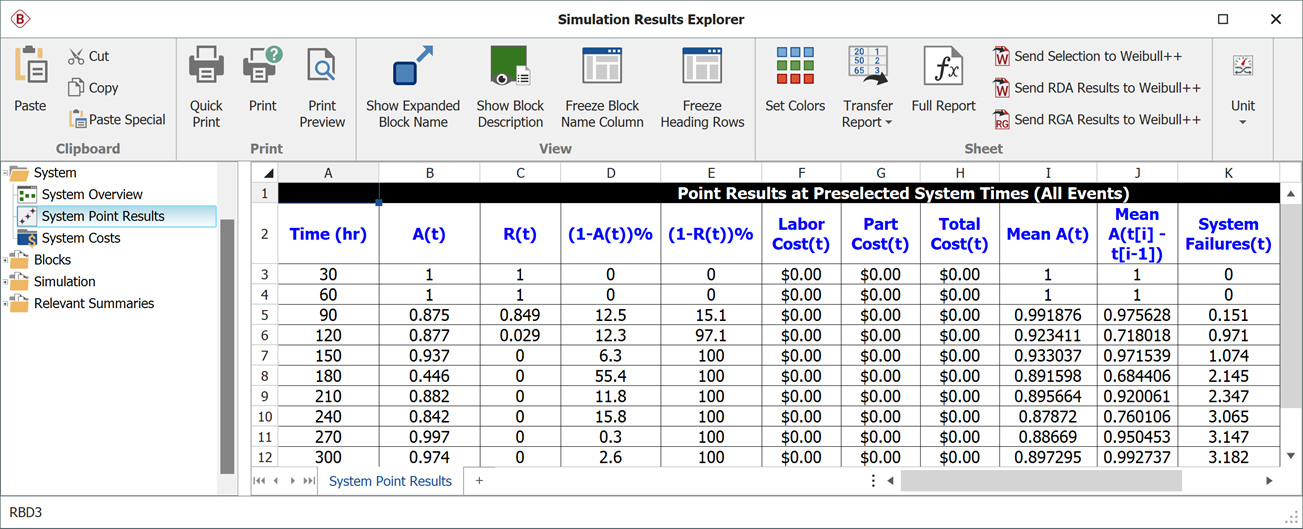Toggle Show Block Description
Image resolution: width=1303 pixels, height=529 pixels.
coord(510,67)
